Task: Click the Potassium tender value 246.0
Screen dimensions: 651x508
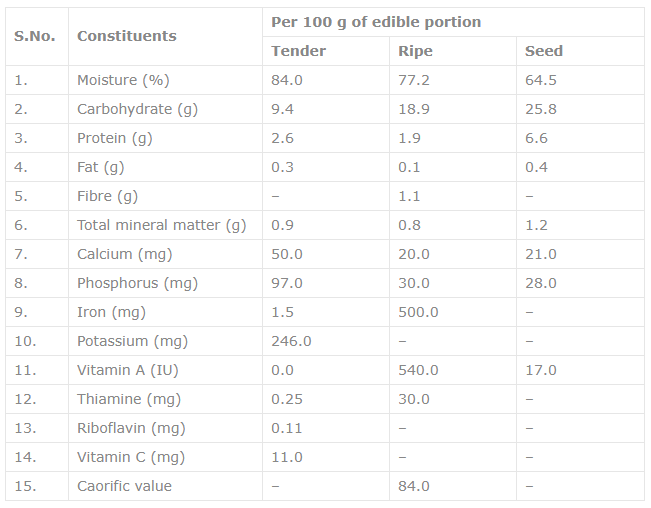Action: point(291,341)
